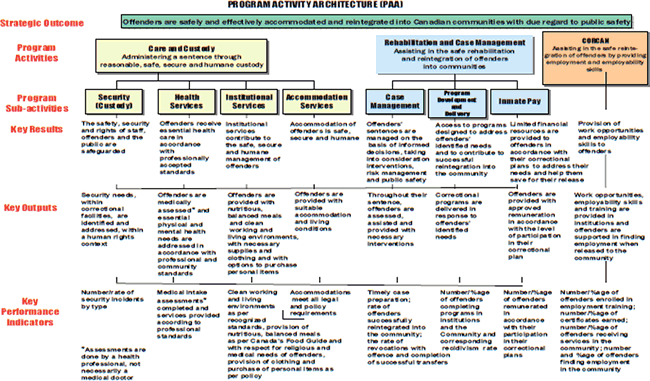Click the Strategic Outcome row label
The image size is (650, 381).
coord(42,23)
